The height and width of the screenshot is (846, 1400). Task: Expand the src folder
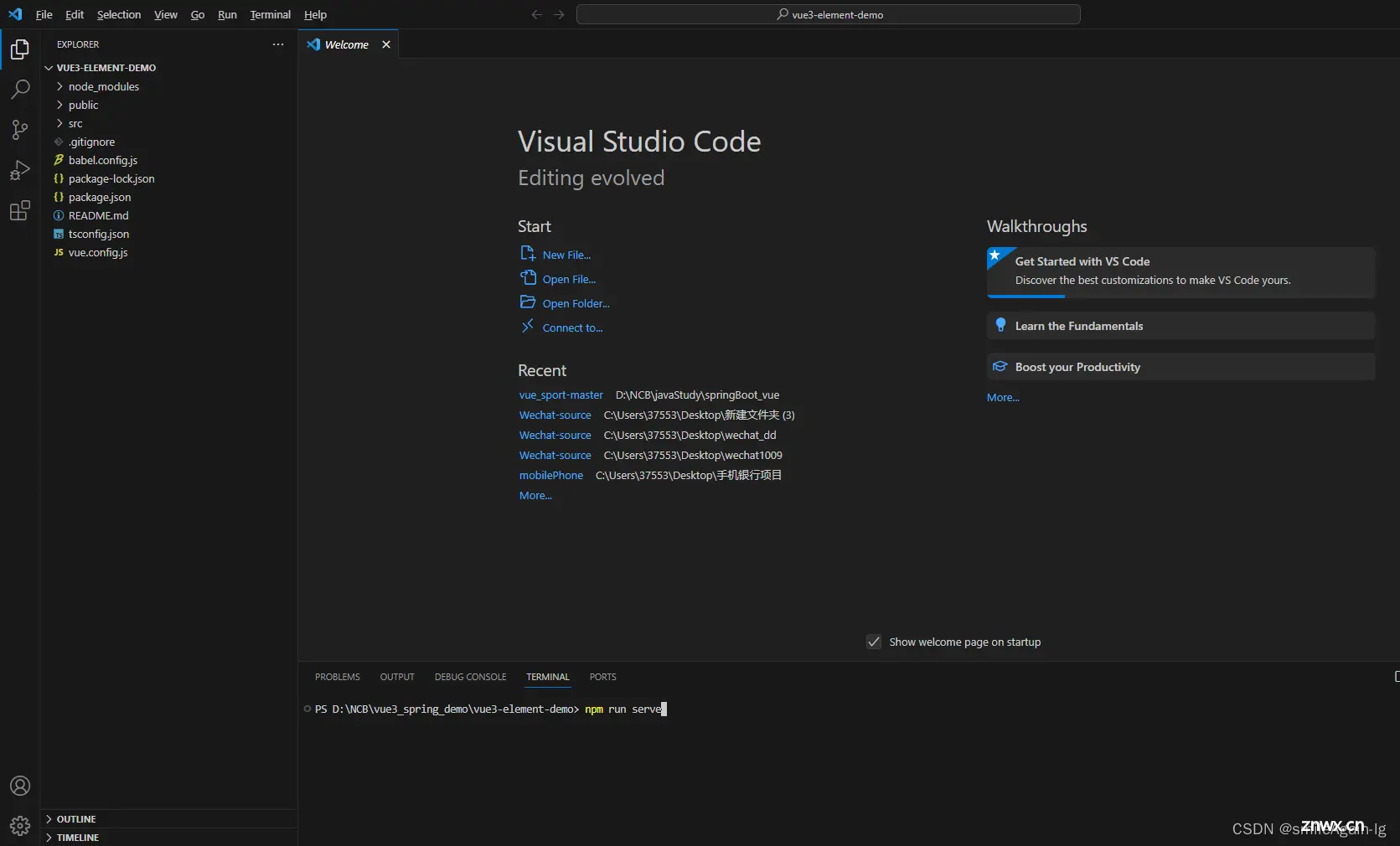(60, 123)
